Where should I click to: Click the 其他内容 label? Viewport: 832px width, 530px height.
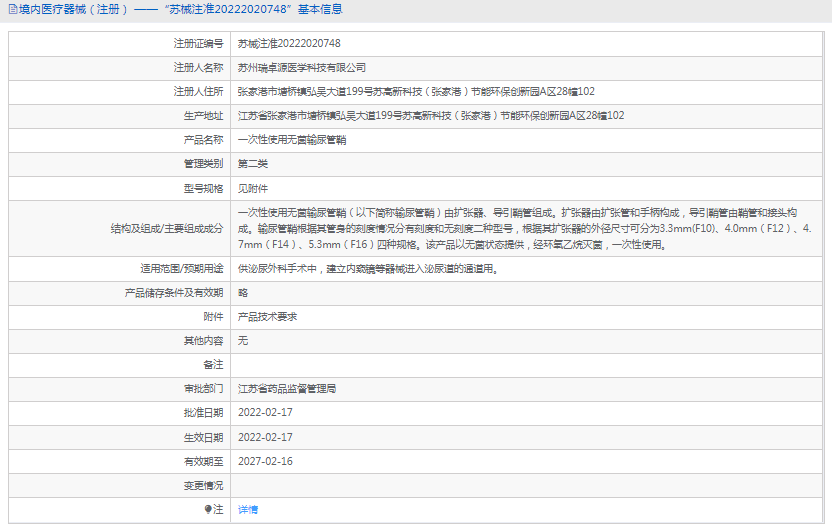click(204, 341)
